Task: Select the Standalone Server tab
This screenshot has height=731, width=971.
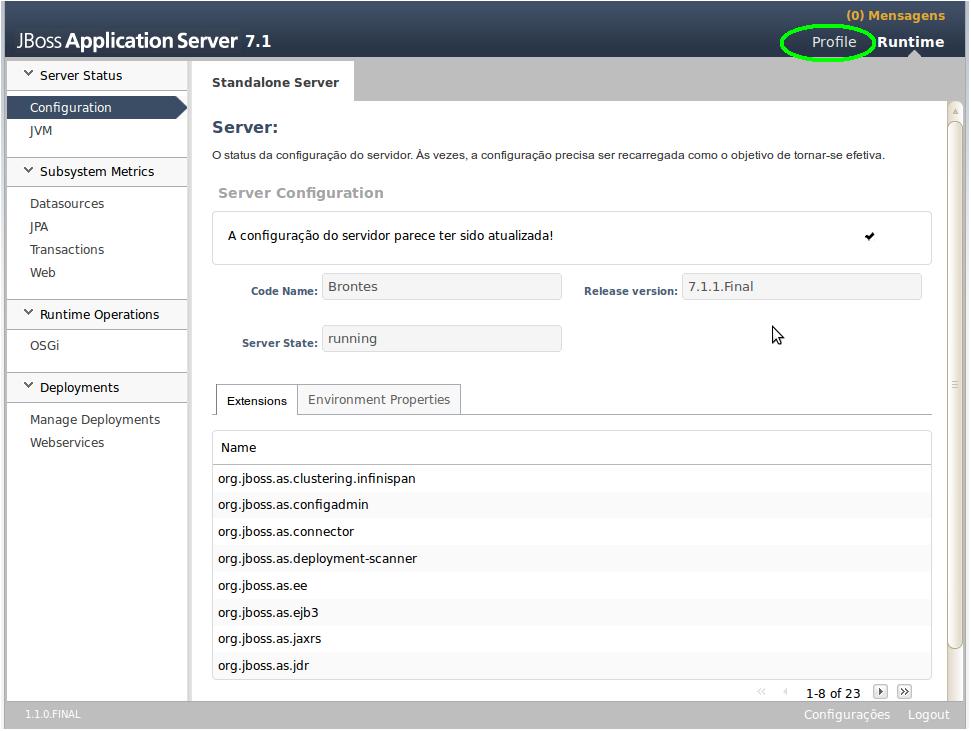Action: pyautogui.click(x=275, y=82)
